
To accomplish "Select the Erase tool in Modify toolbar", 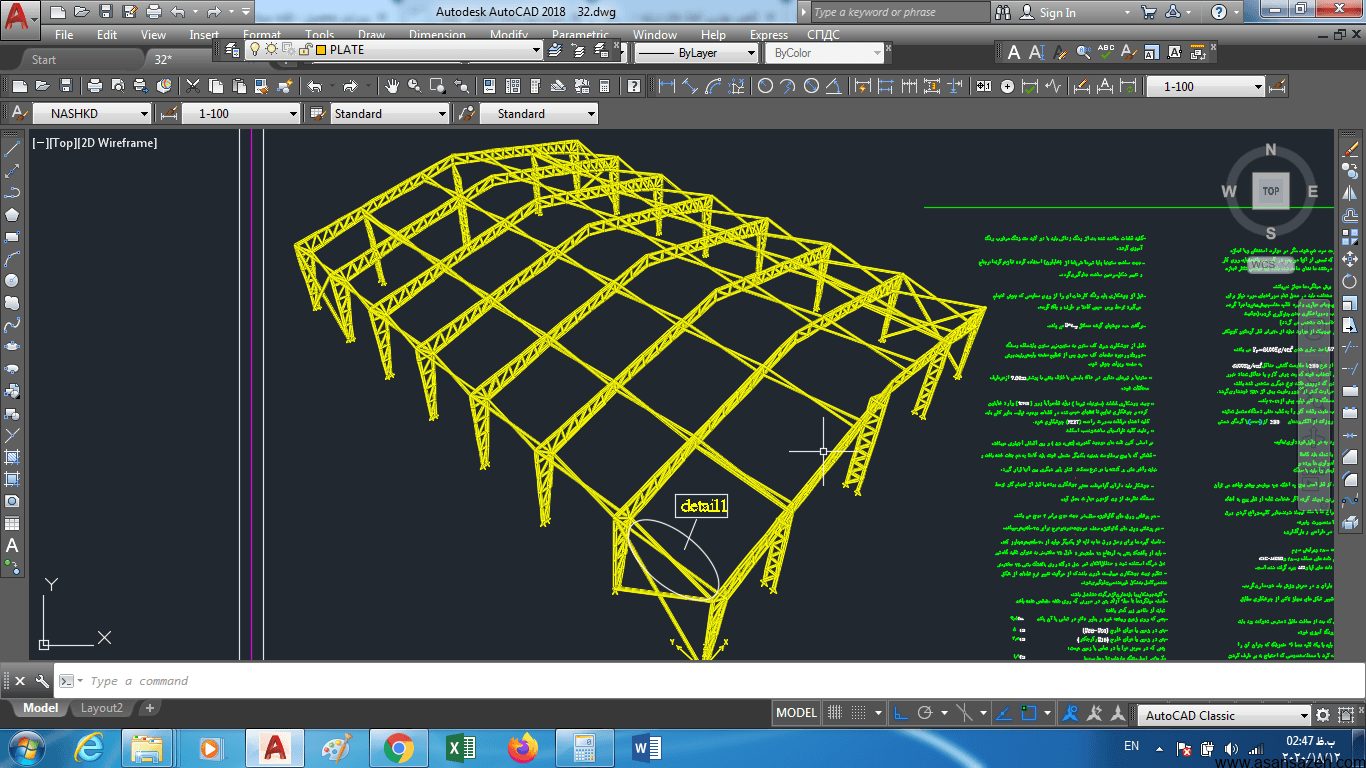I will 1351,150.
